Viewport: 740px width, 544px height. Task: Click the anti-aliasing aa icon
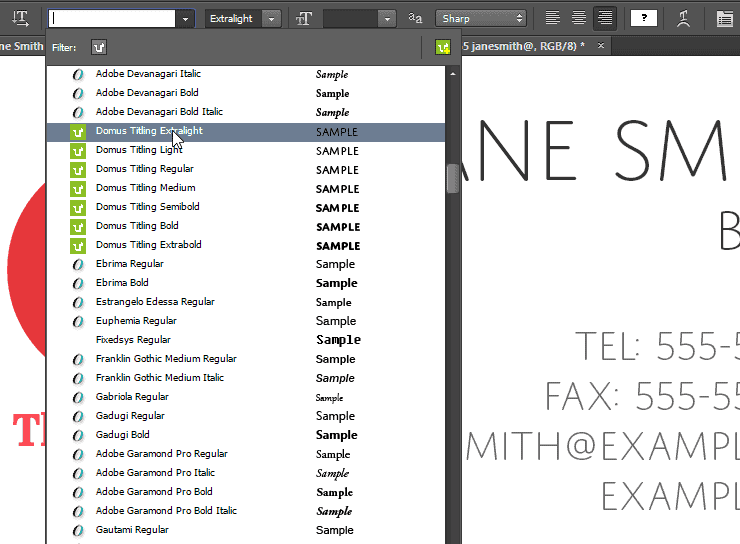tap(415, 18)
